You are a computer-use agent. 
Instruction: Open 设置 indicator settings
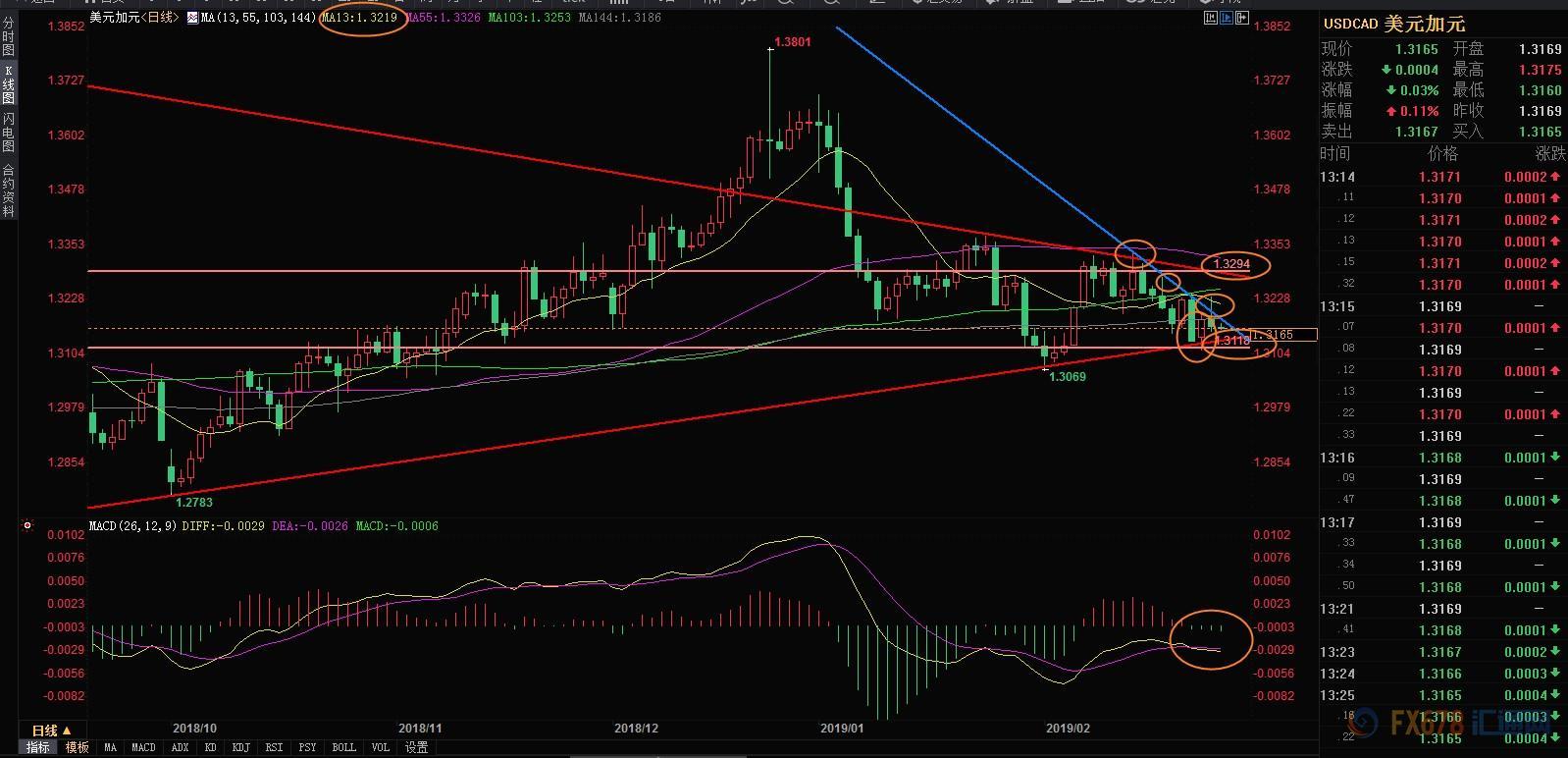[417, 747]
